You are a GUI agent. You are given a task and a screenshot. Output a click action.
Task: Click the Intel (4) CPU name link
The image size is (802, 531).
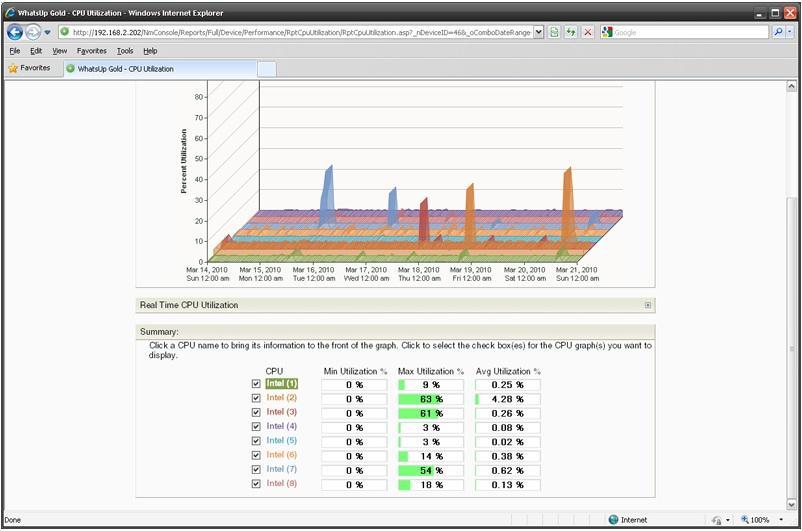281,426
